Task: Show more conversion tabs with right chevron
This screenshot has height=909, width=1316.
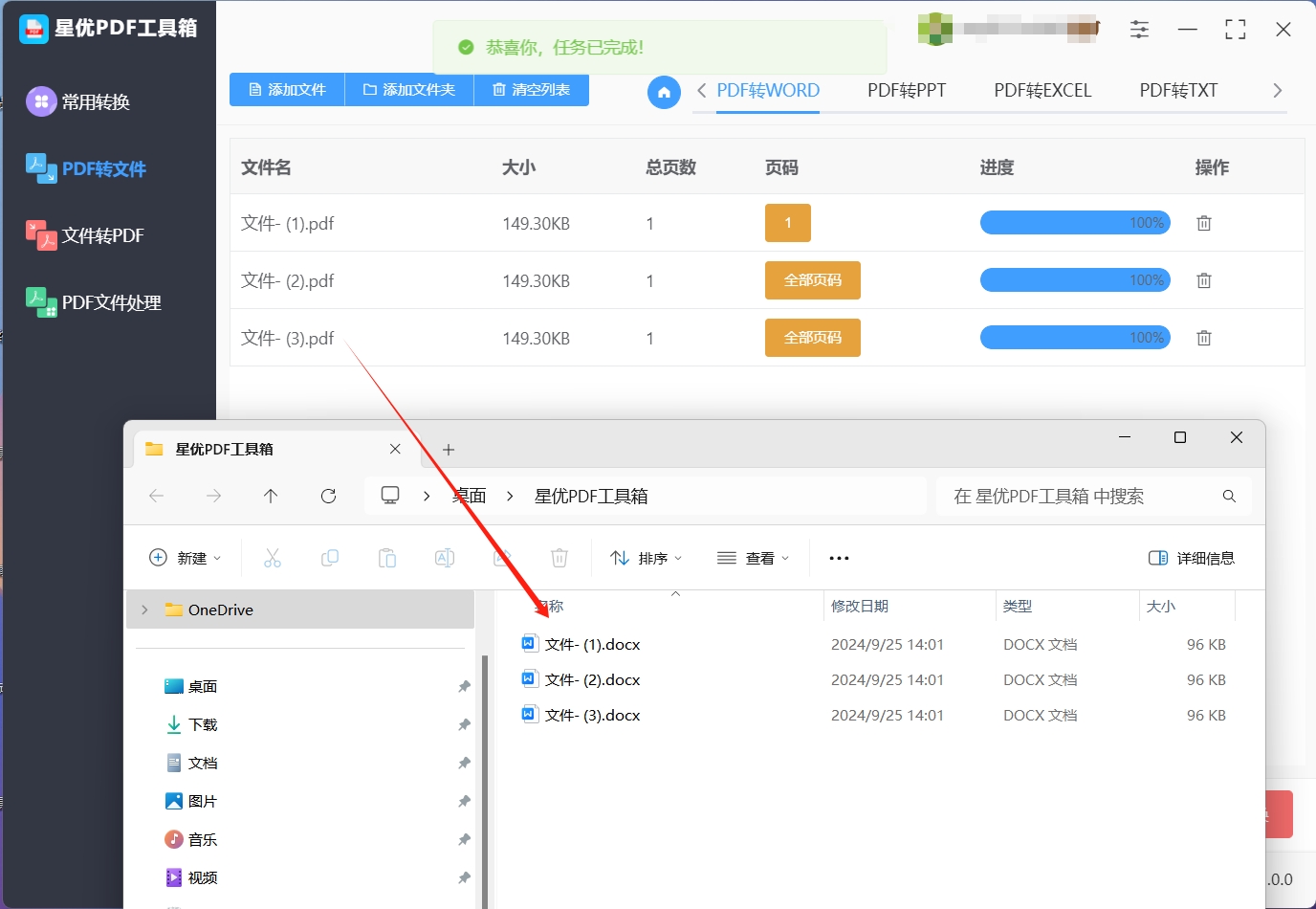Action: click(x=1277, y=90)
